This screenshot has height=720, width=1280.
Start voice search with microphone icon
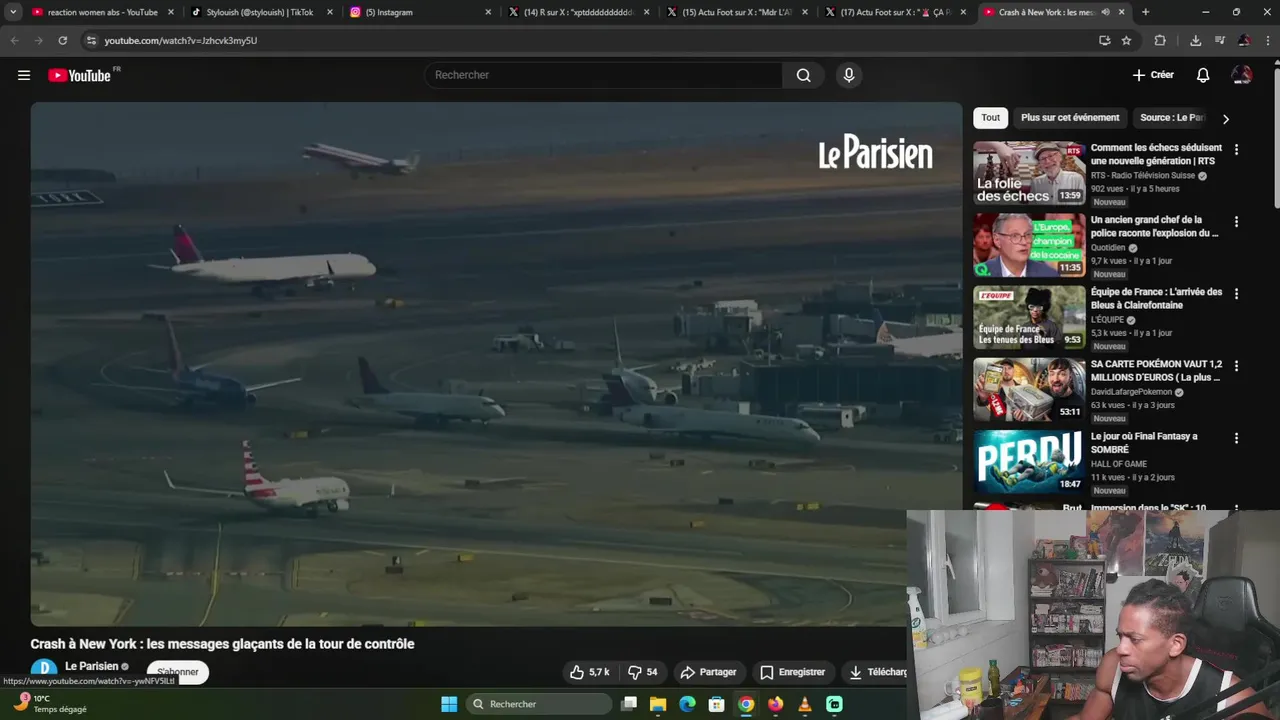(849, 75)
